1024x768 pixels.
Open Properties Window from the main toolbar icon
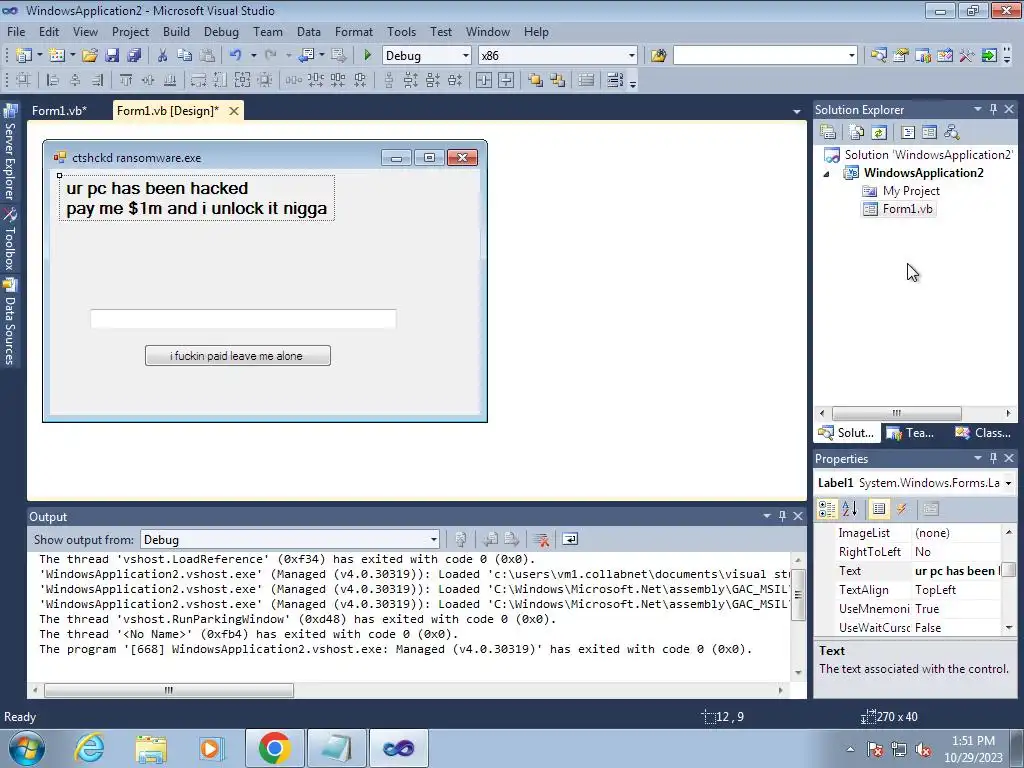(x=901, y=56)
